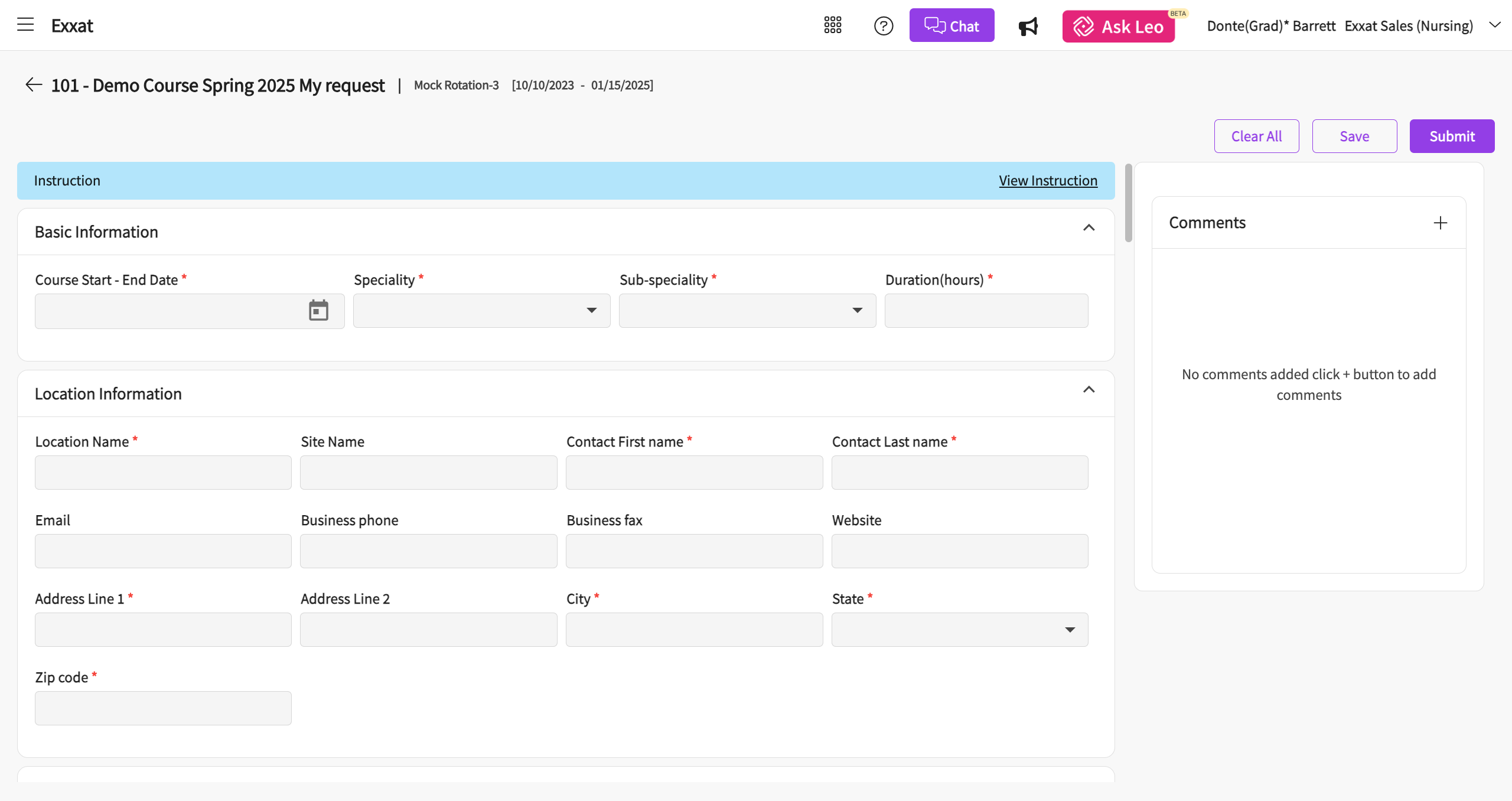Open the Chat panel

[951, 26]
